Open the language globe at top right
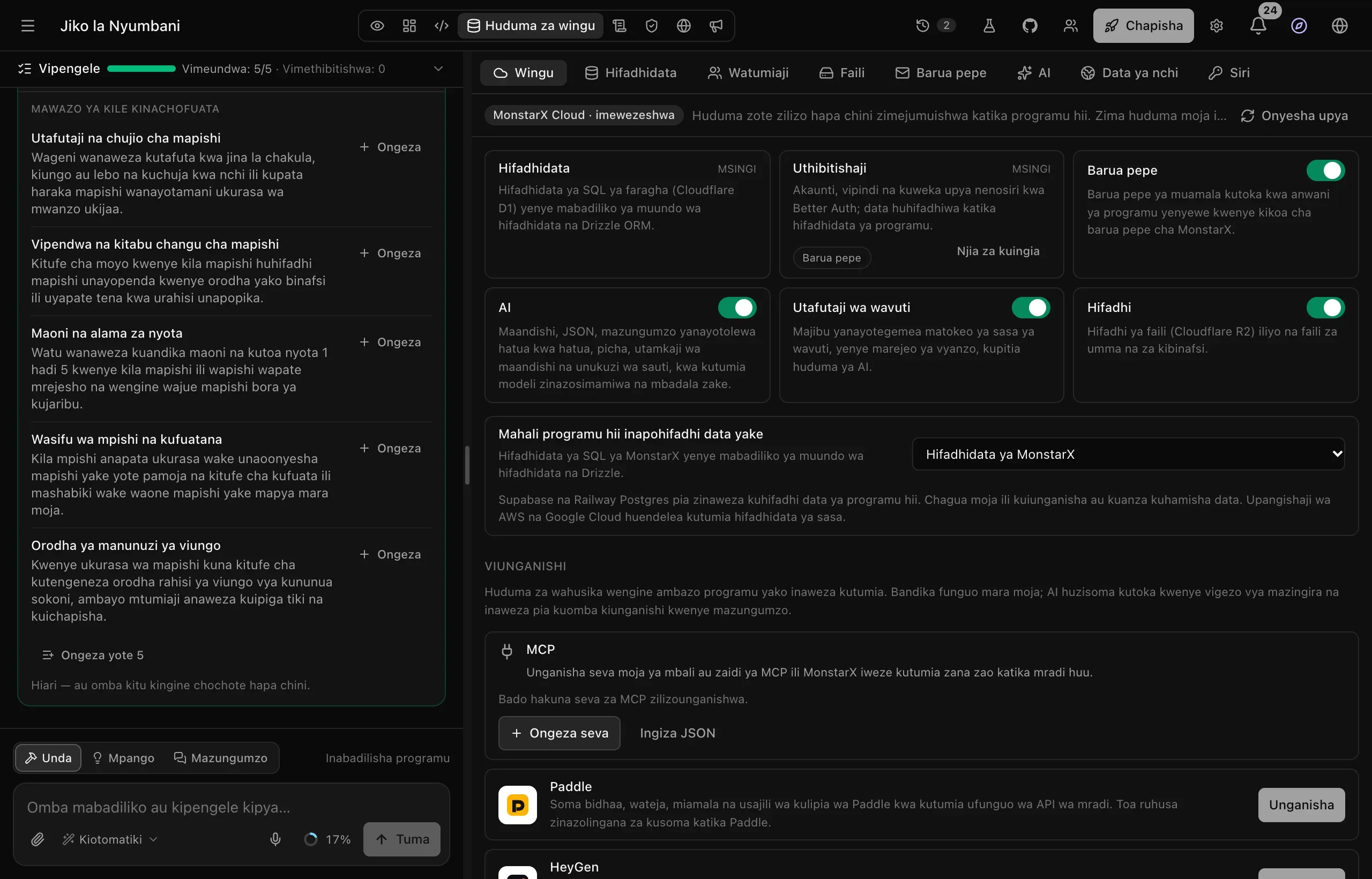Screen dimensions: 1372x879 (x=1339, y=26)
